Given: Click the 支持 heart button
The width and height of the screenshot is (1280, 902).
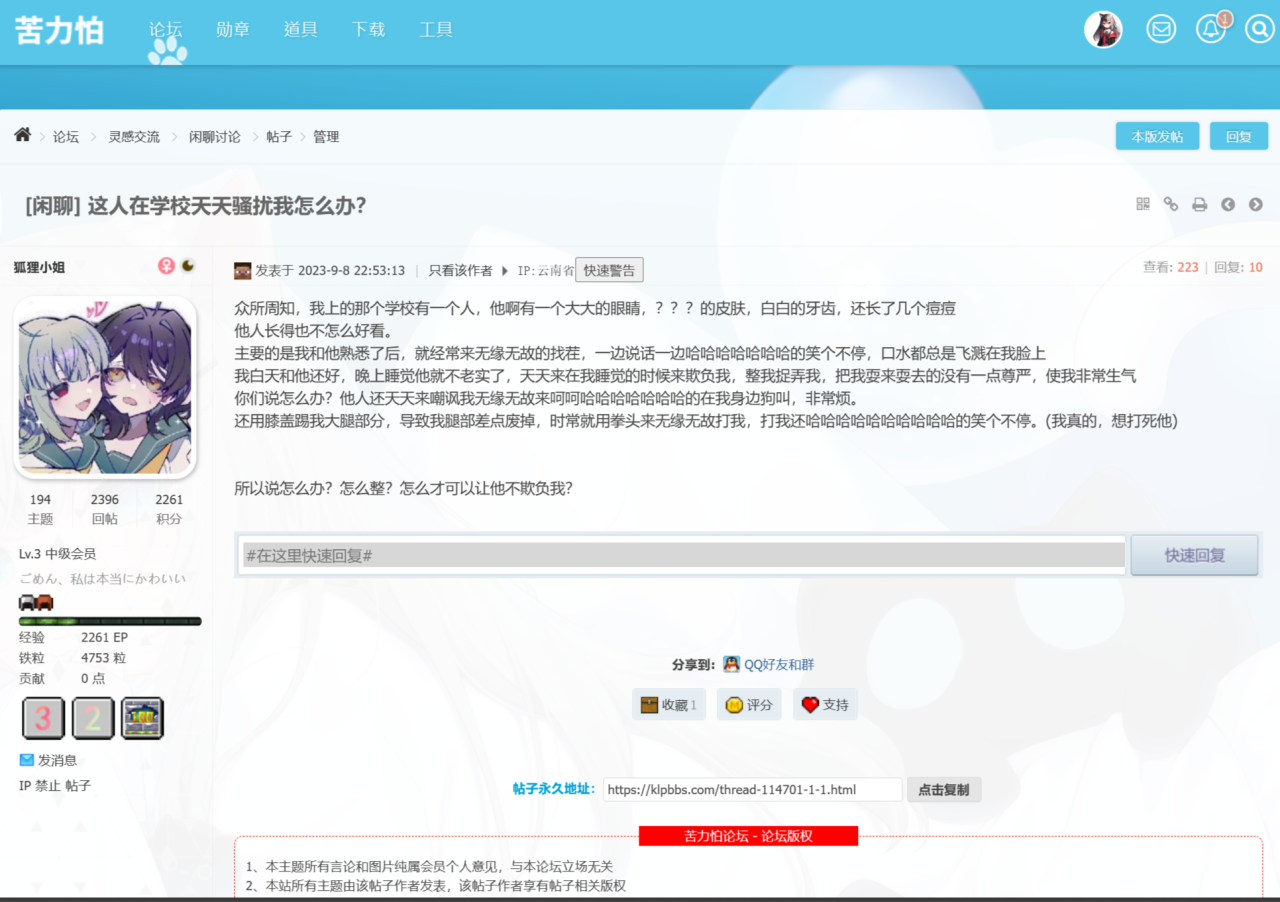Looking at the screenshot, I should tap(825, 704).
